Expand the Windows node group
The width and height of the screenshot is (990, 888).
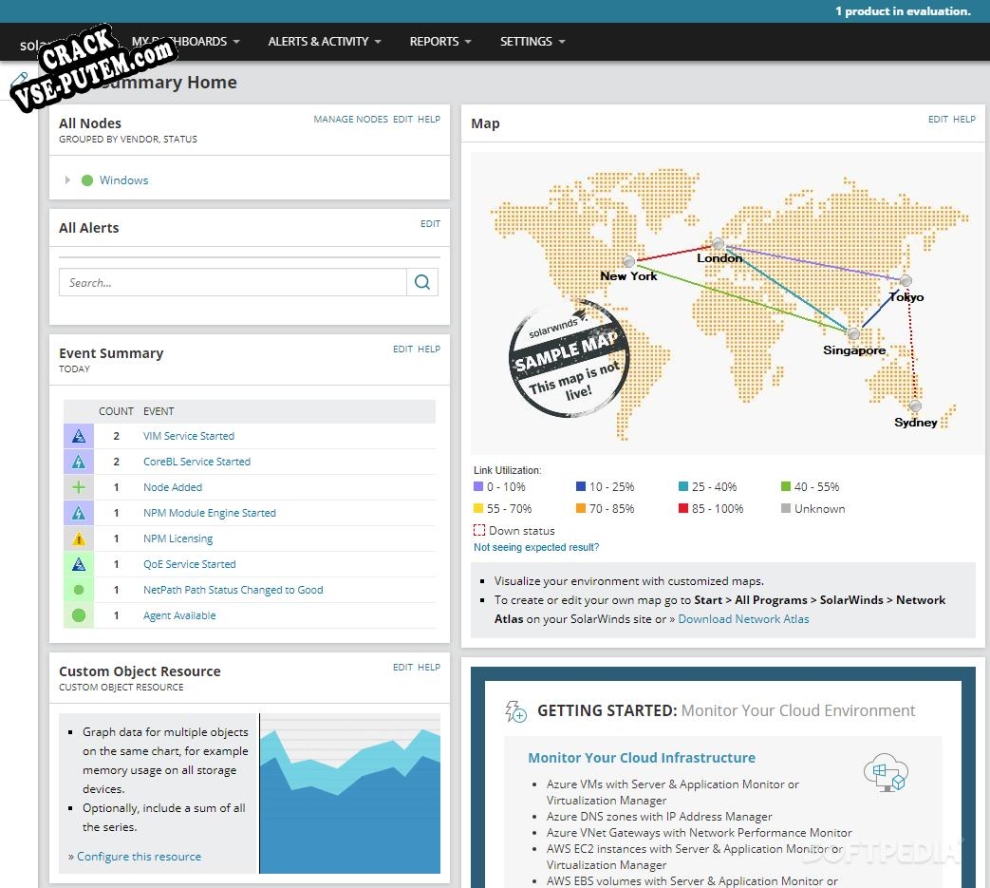click(x=68, y=180)
